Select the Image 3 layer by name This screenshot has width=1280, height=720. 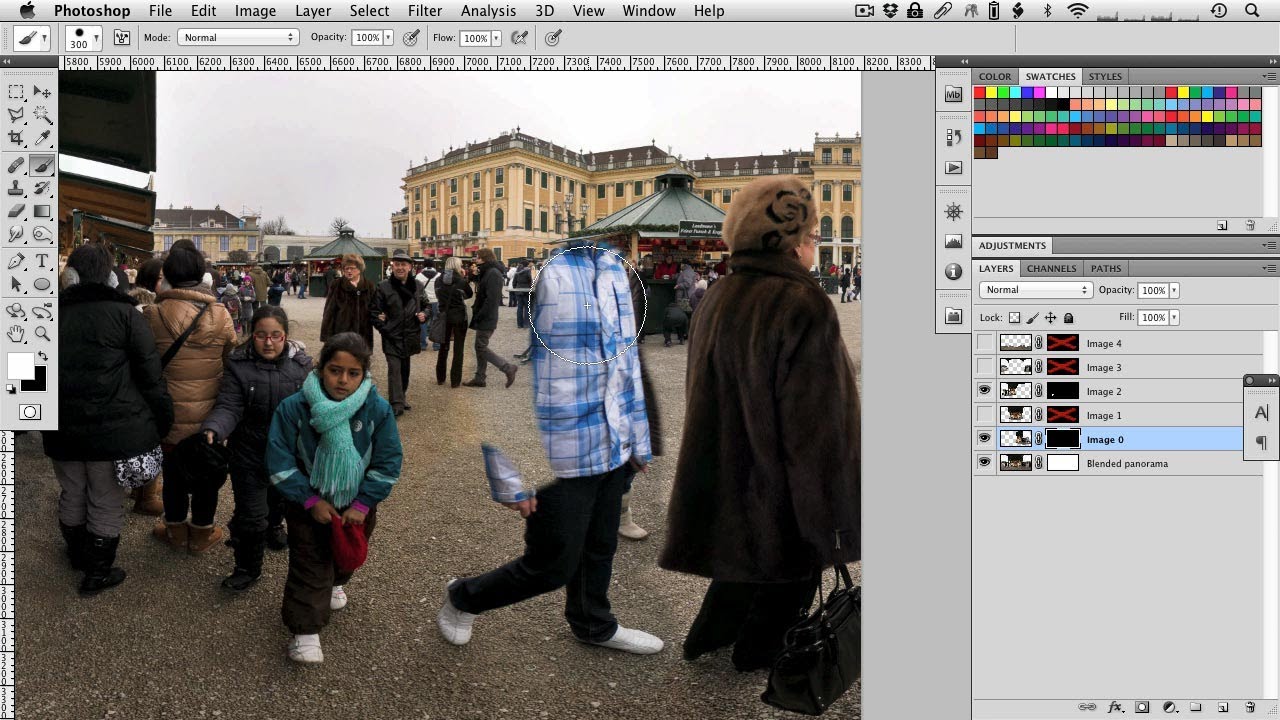[1104, 367]
